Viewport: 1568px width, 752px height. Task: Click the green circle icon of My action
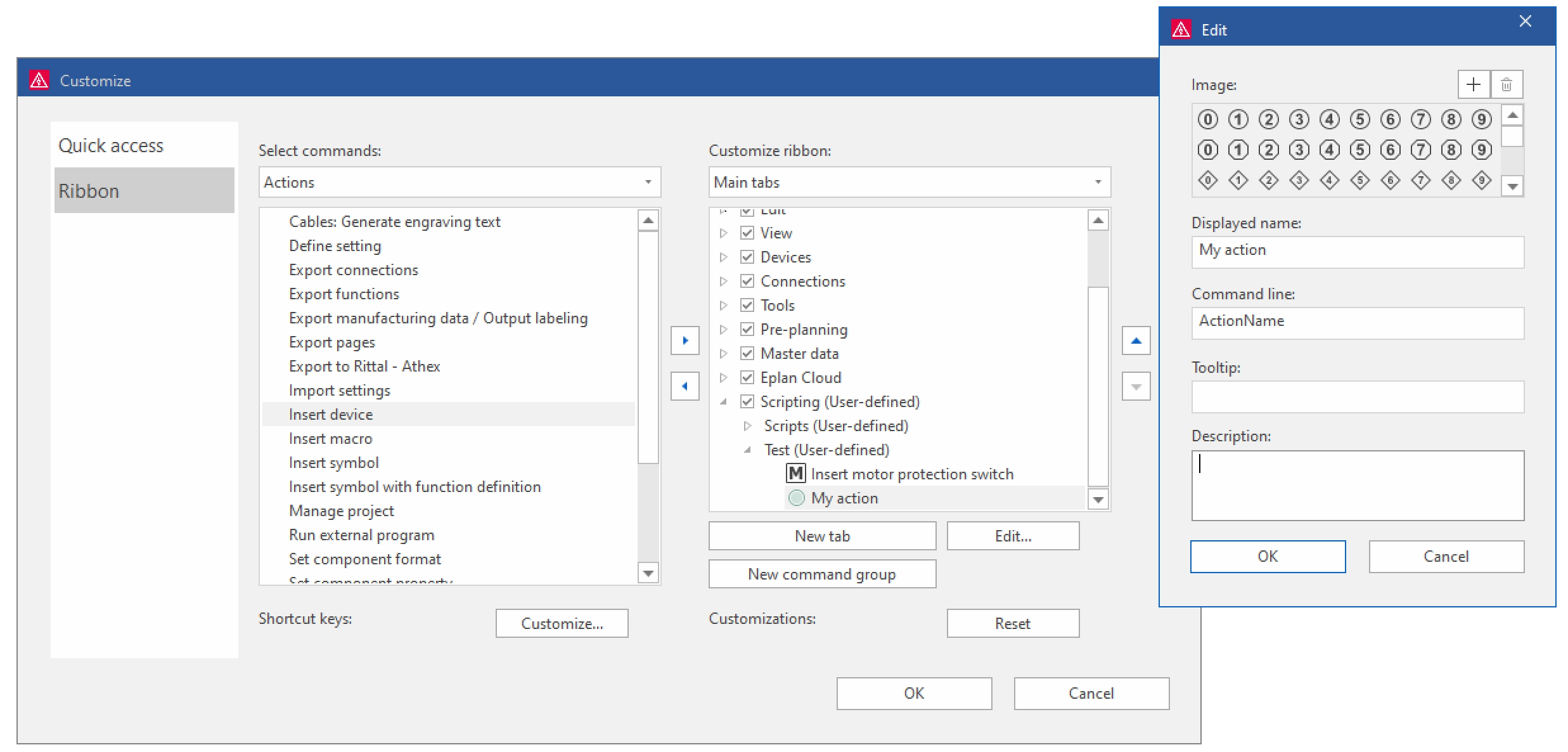[797, 498]
